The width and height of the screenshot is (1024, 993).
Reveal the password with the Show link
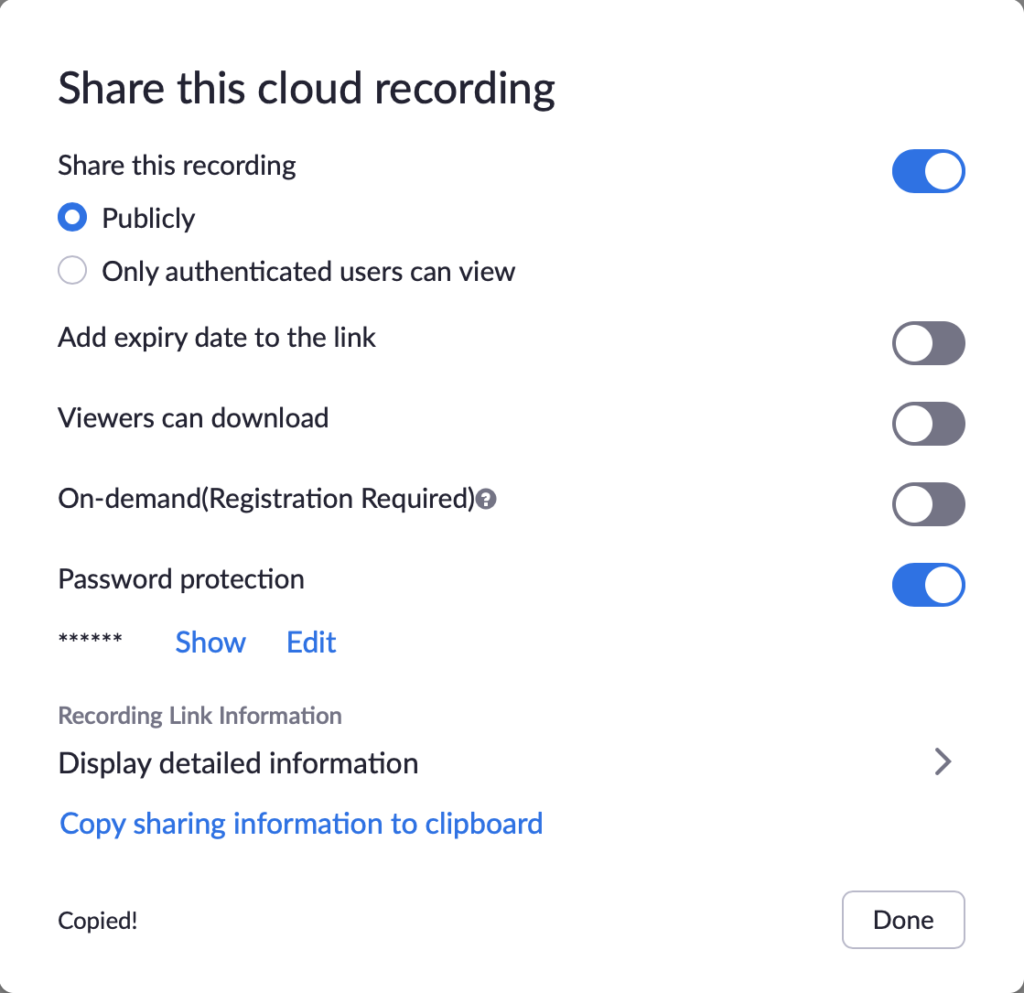click(210, 642)
